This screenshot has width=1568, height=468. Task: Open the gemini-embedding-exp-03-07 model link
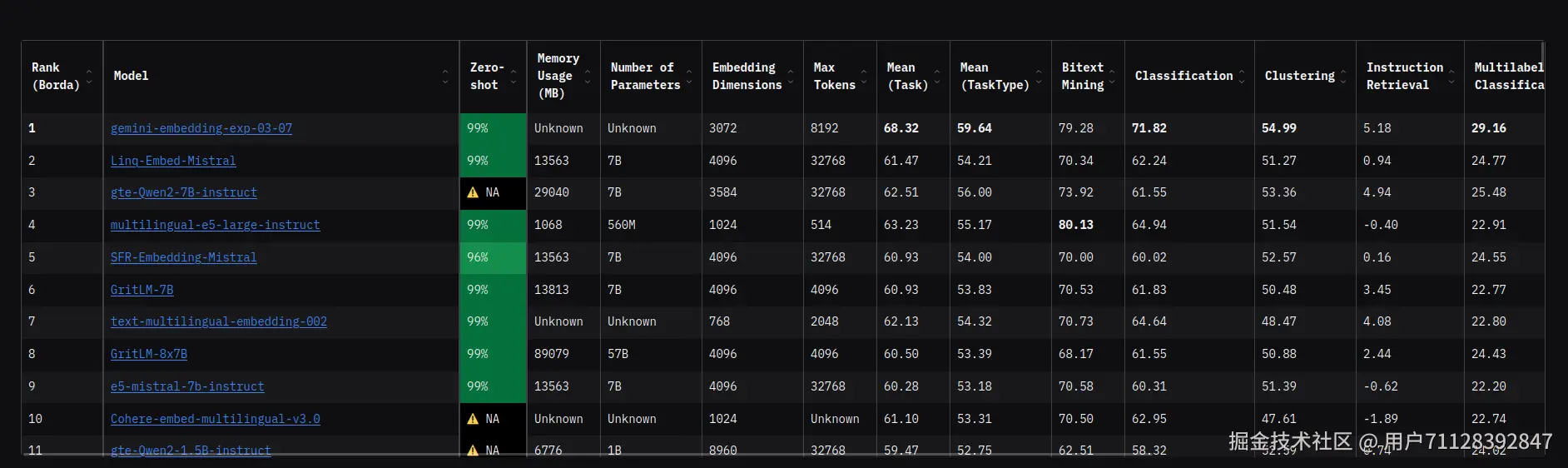click(x=201, y=128)
